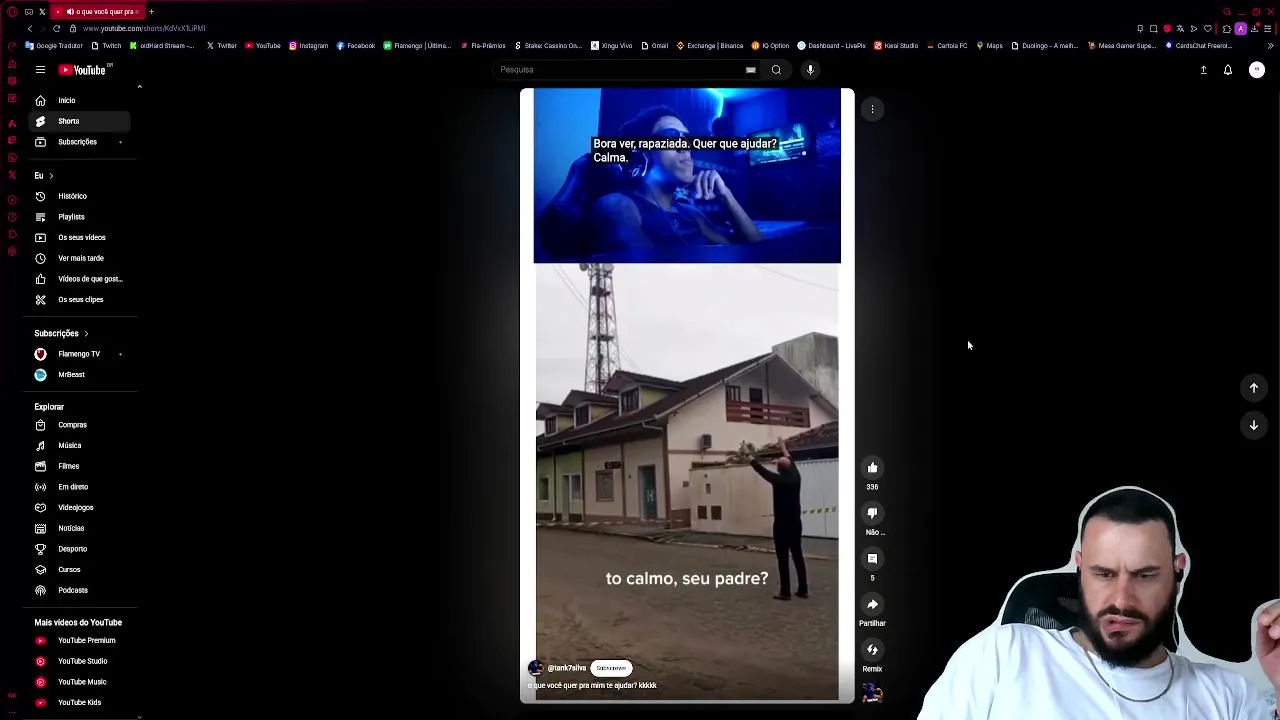Open Os seus vídeos
This screenshot has width=1280, height=720.
[x=80, y=237]
